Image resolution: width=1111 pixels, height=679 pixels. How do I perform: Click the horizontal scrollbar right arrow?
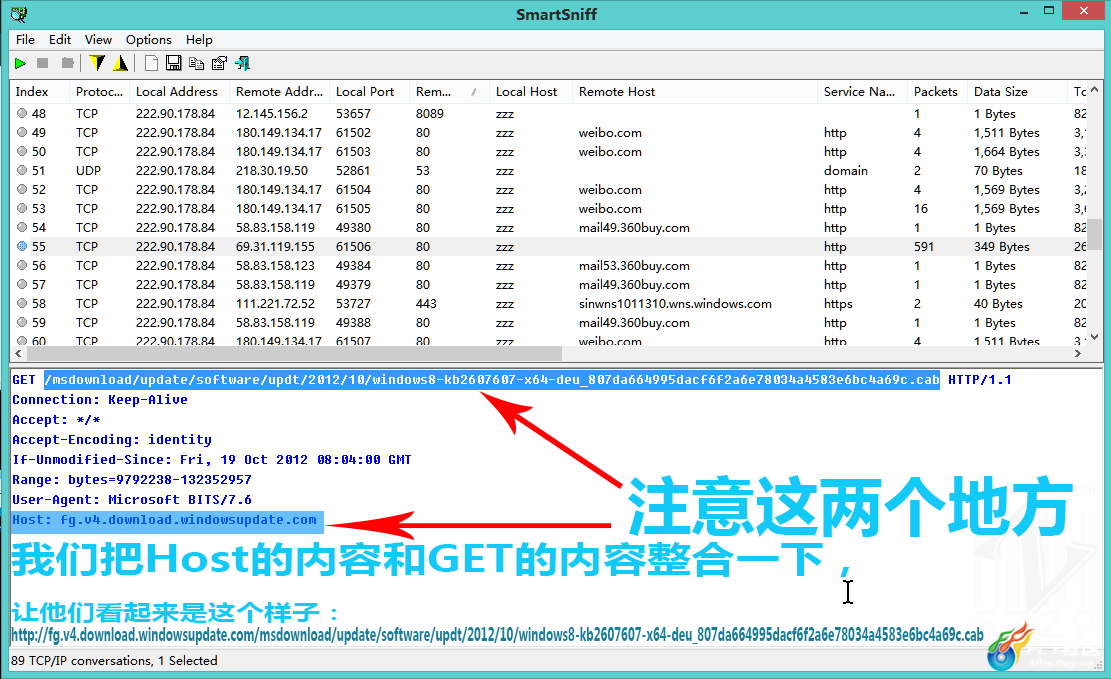coord(1078,353)
